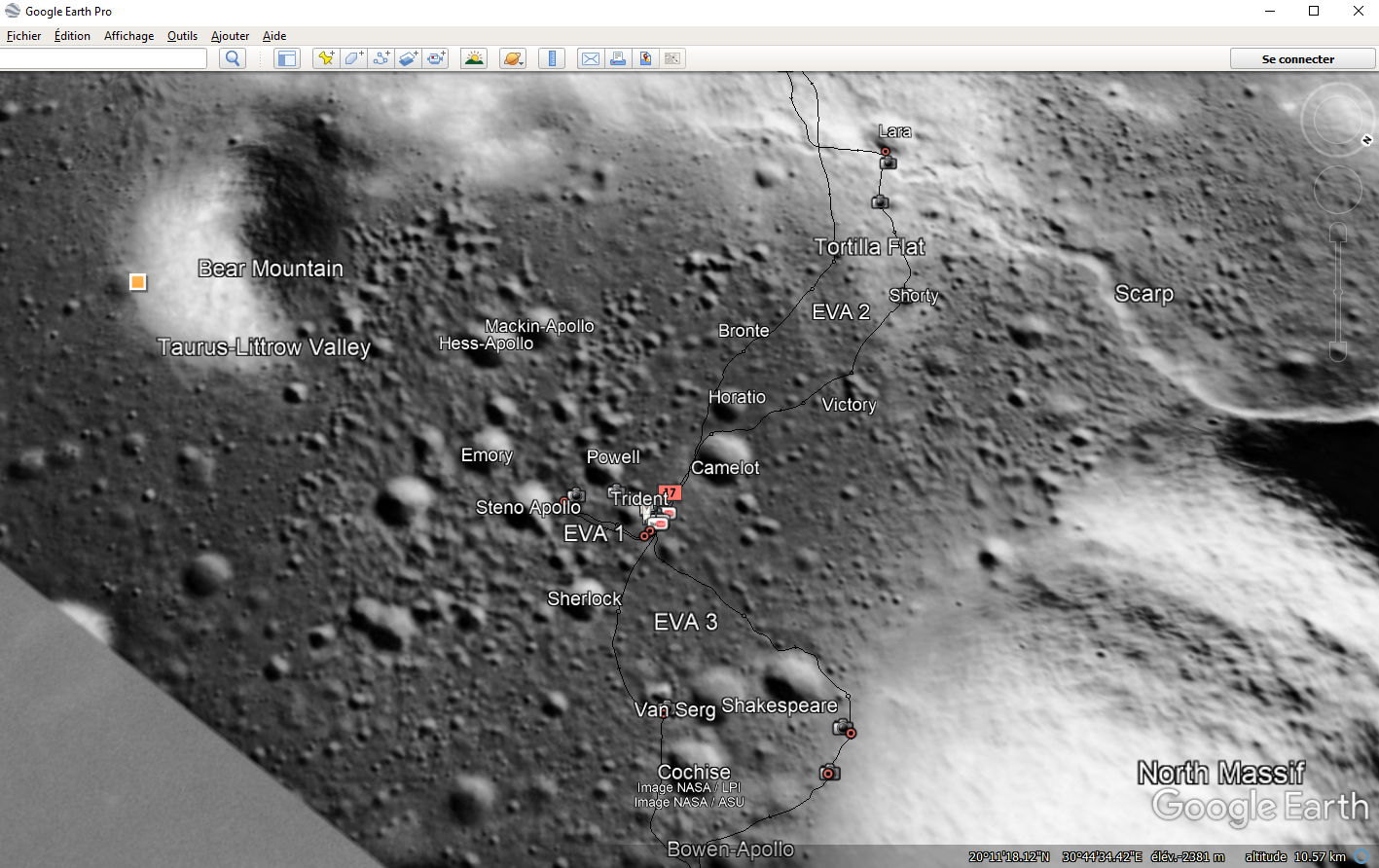The image size is (1379, 868).
Task: Select the Add Path tool
Action: click(381, 58)
